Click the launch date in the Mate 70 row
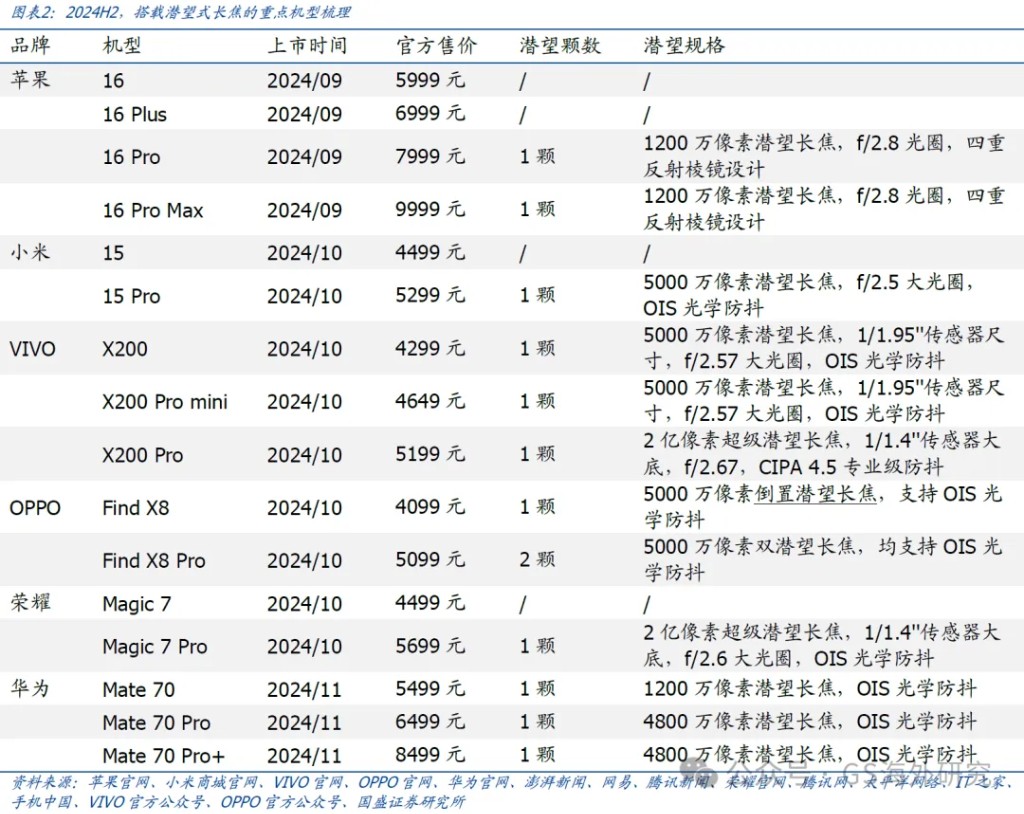Image resolution: width=1024 pixels, height=814 pixels. [304, 689]
